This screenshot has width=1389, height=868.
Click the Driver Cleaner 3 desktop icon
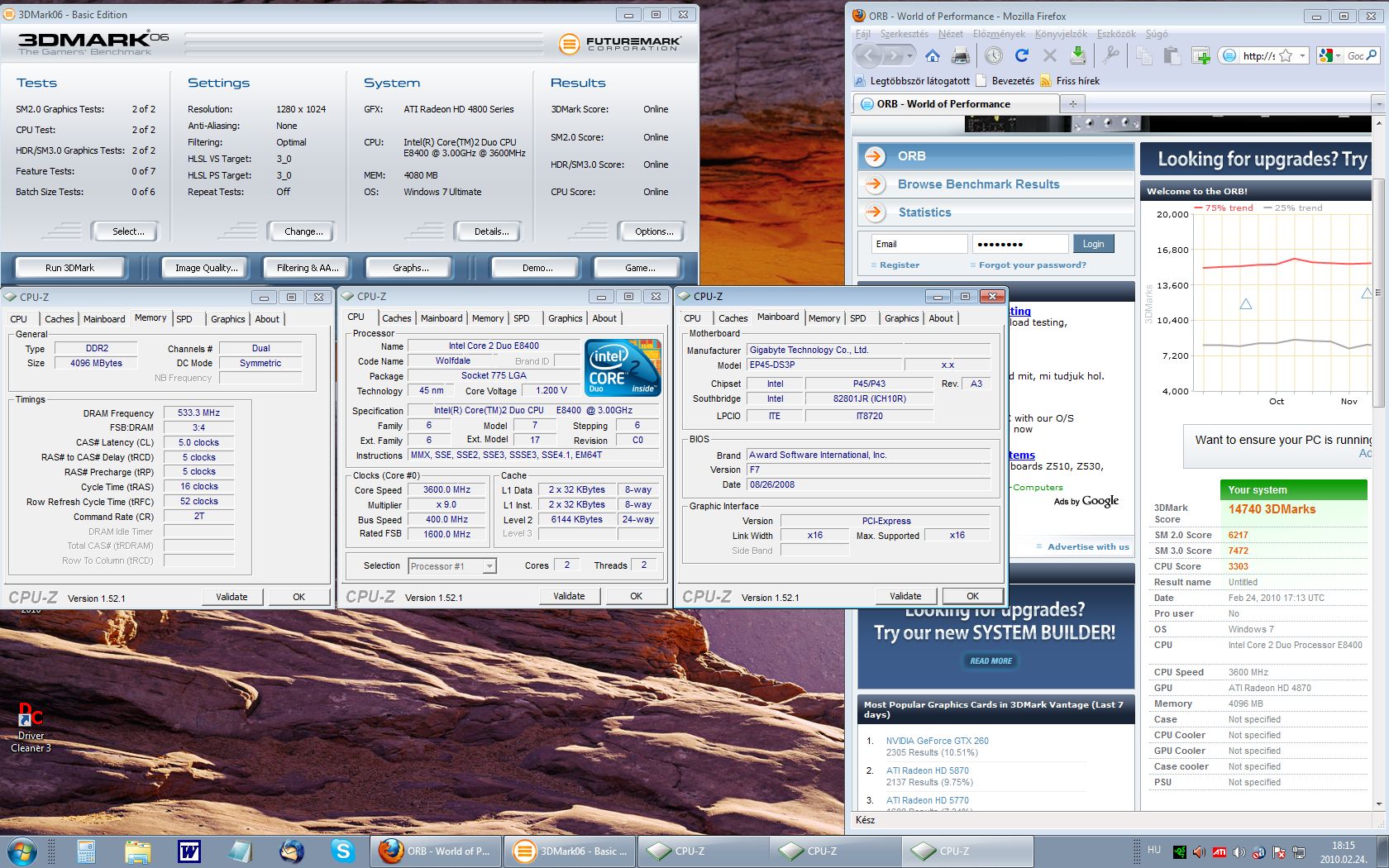(31, 727)
